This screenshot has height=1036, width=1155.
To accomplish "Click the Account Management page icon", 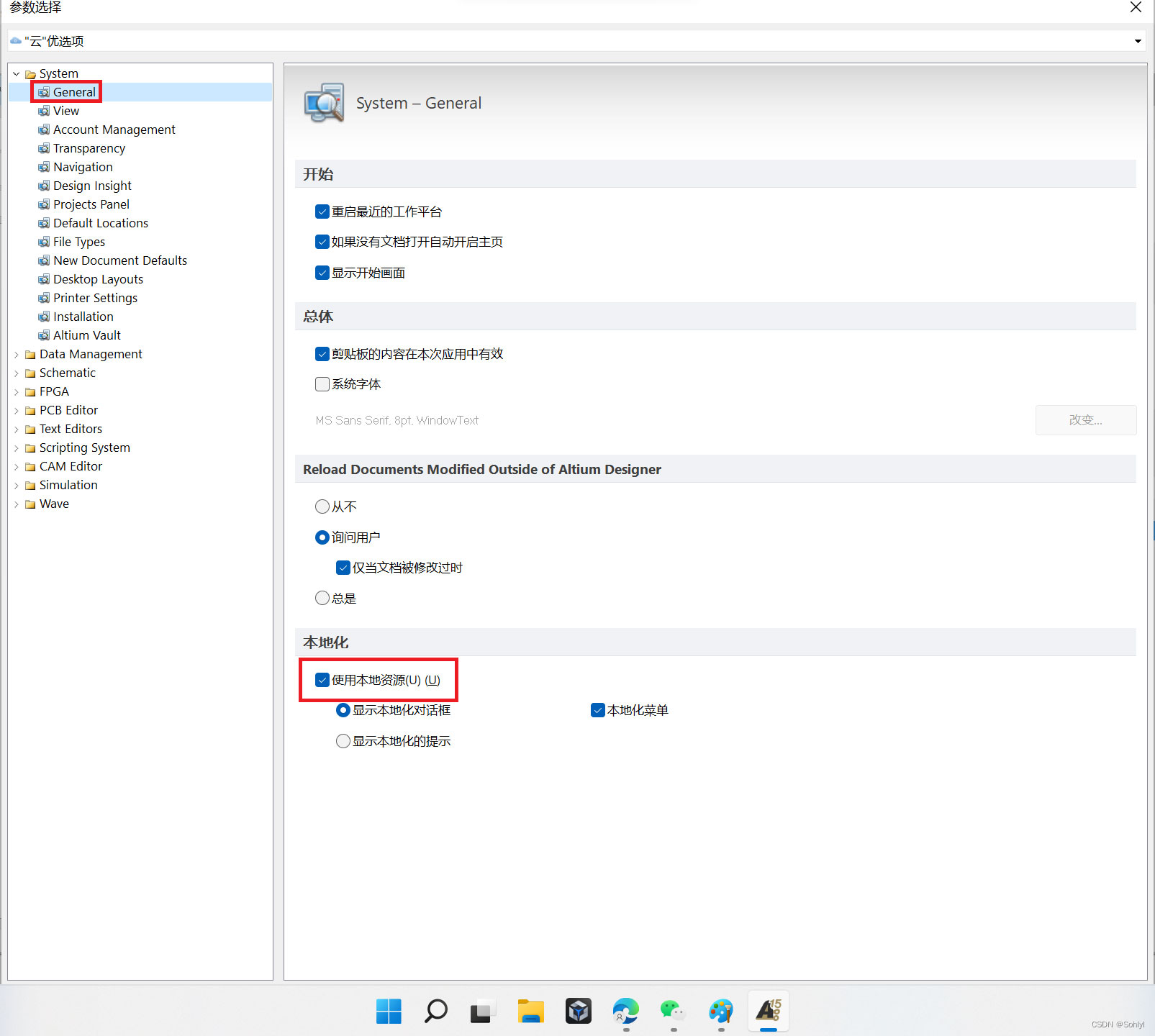I will (x=44, y=129).
